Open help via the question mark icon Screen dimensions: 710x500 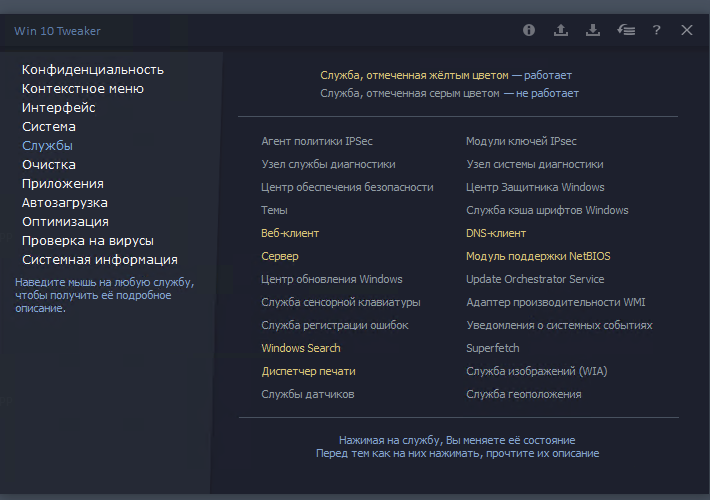(x=656, y=30)
